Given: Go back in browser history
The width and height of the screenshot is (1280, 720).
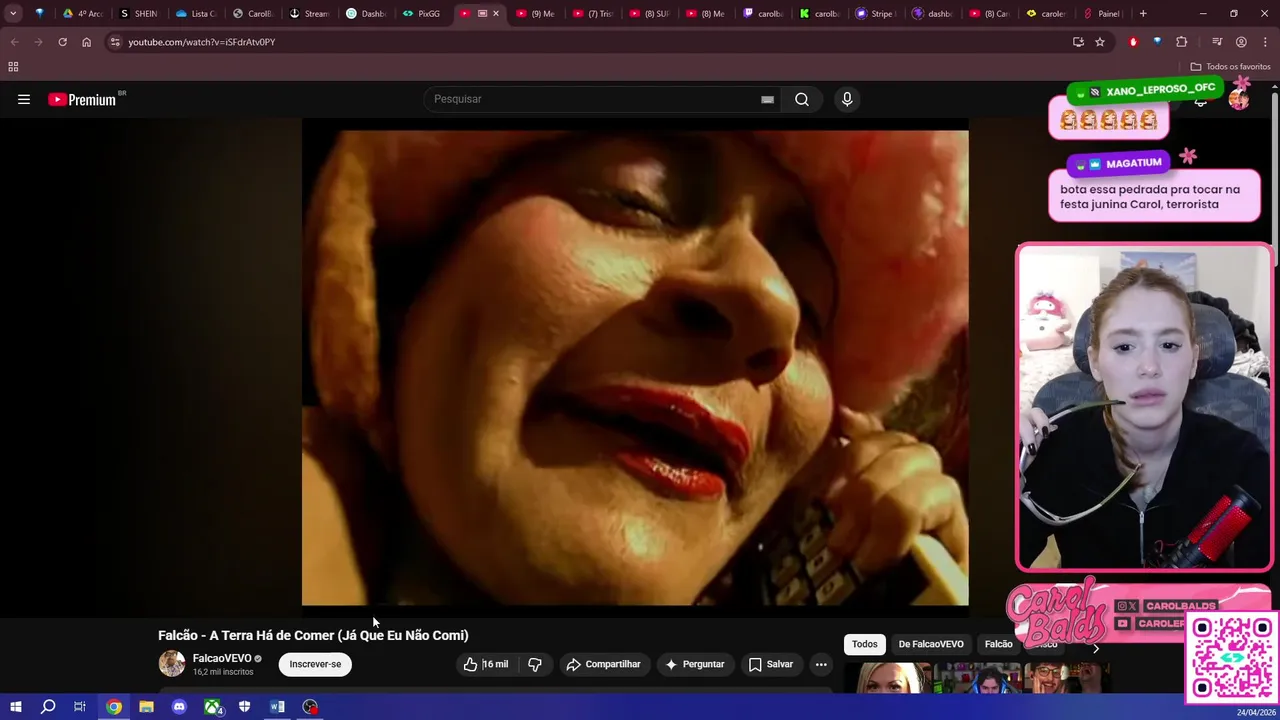Looking at the screenshot, I should (14, 42).
